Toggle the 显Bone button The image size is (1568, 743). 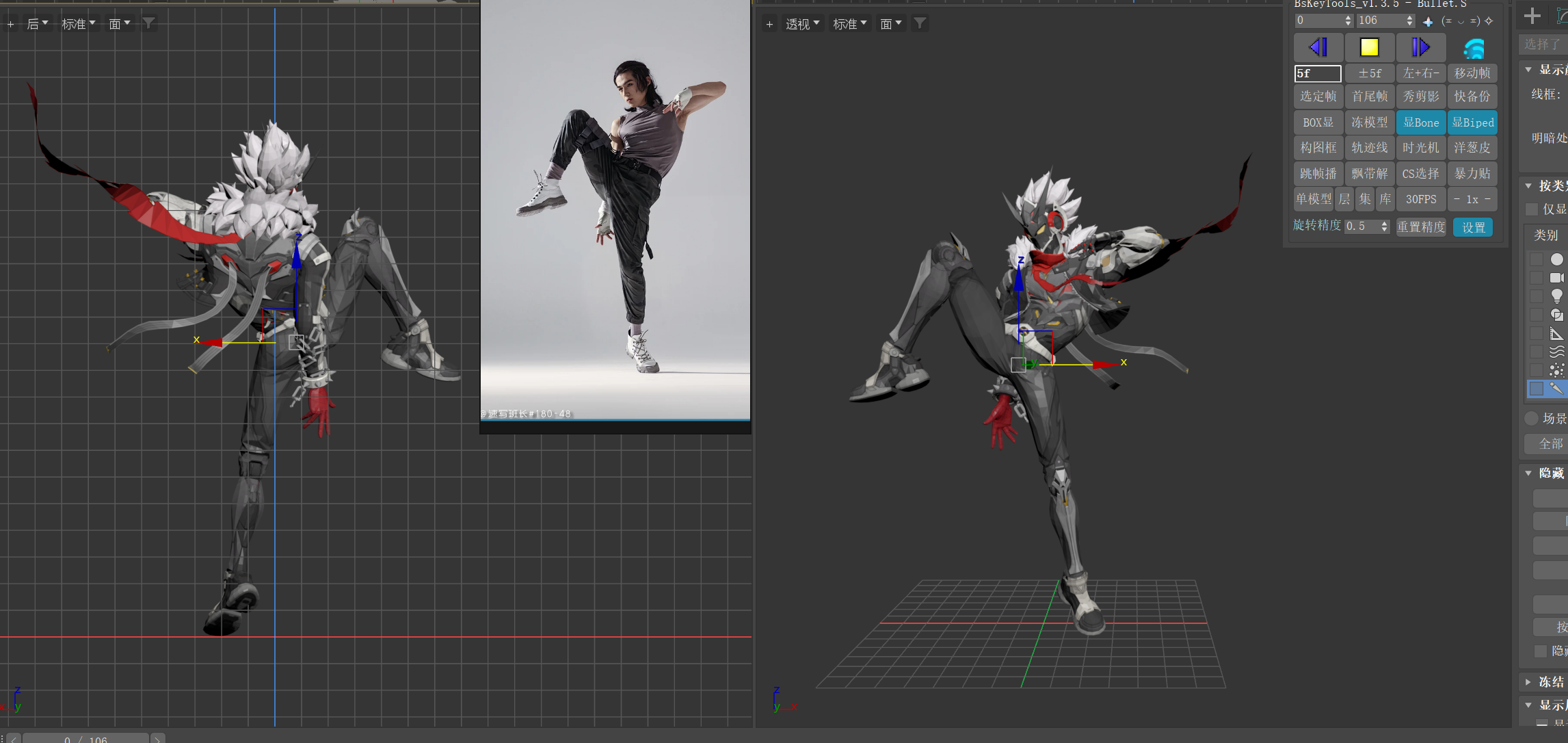[1421, 122]
